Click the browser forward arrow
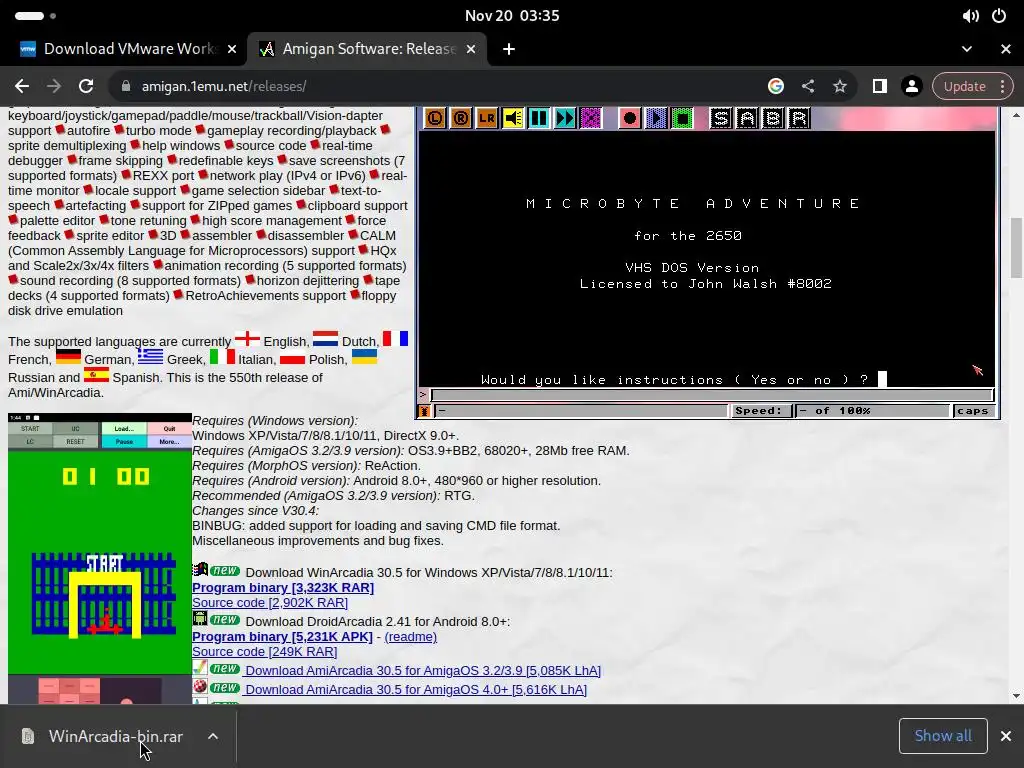Viewport: 1024px width, 768px height. click(x=54, y=86)
